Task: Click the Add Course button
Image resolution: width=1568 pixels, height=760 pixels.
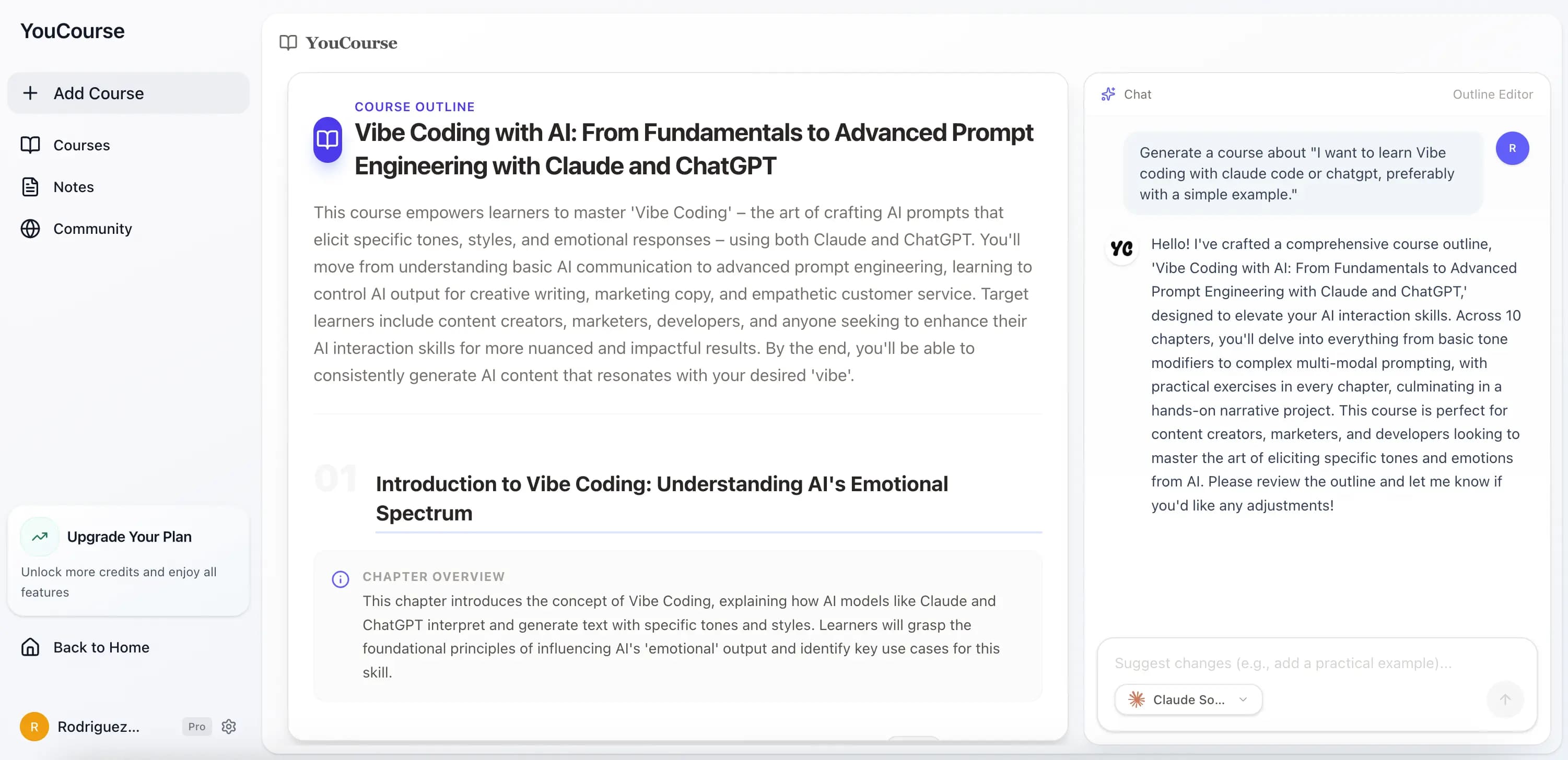Action: pyautogui.click(x=128, y=93)
